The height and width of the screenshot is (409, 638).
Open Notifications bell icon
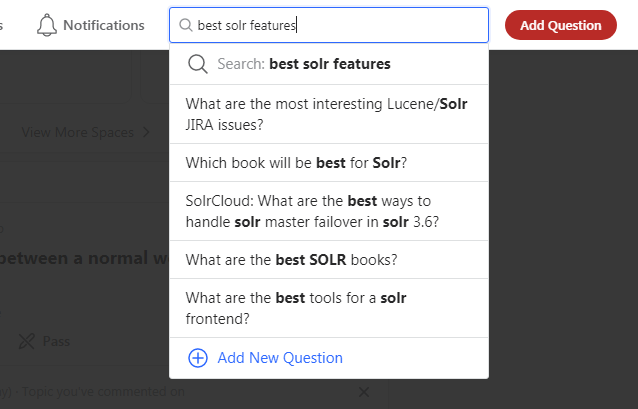click(x=47, y=25)
